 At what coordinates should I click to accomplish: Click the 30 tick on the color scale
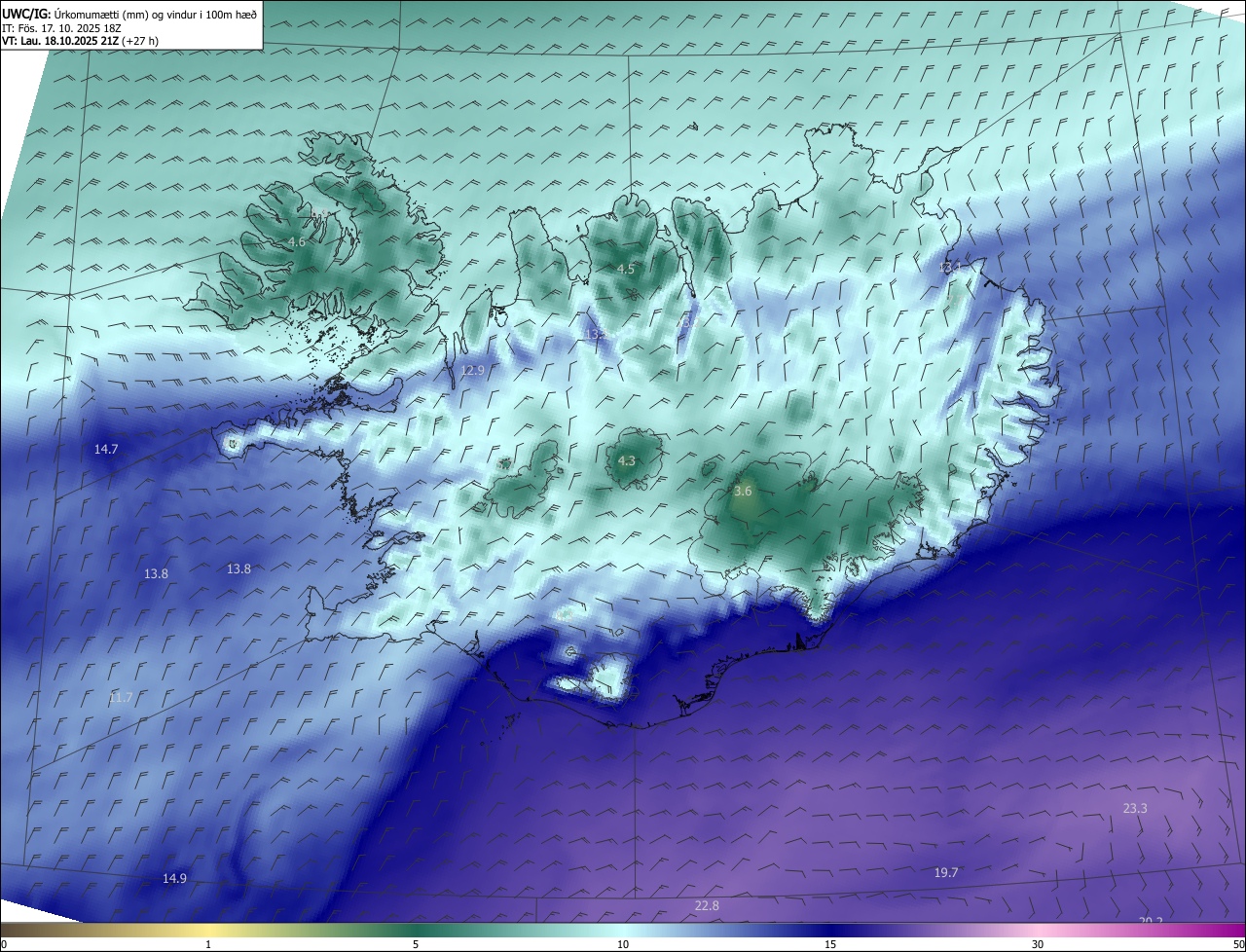point(1038,944)
